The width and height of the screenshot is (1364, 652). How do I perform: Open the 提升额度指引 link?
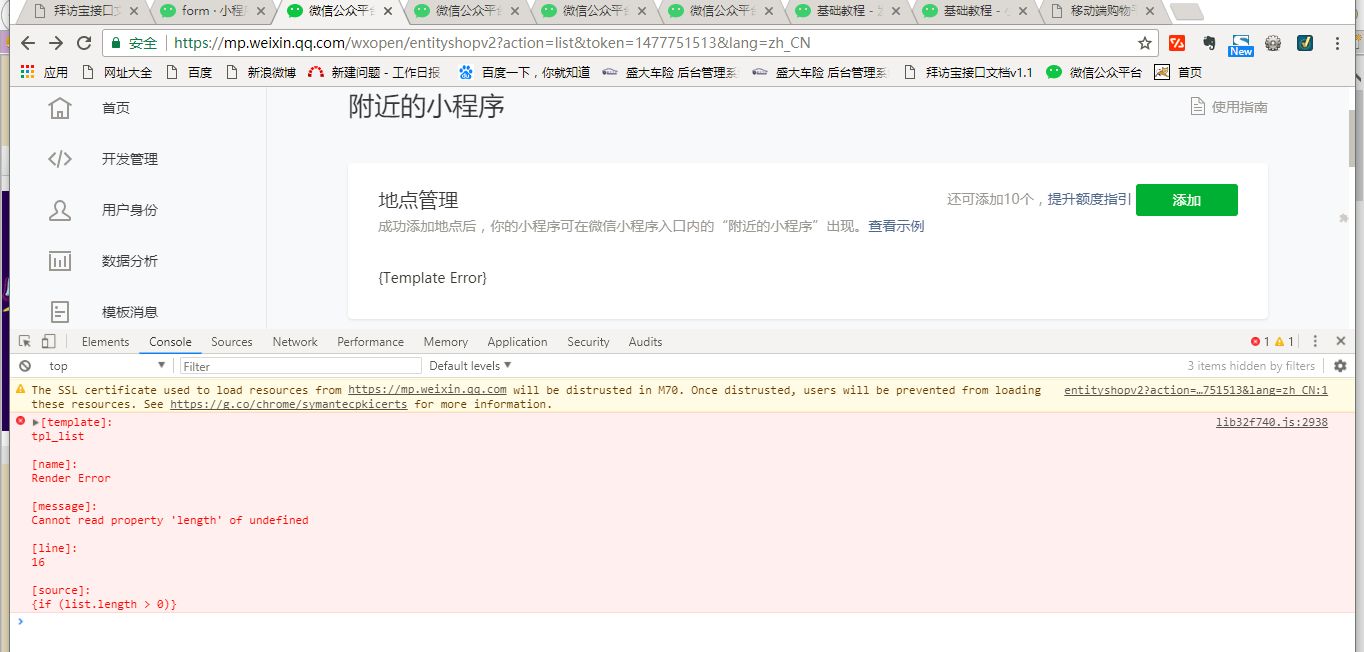tap(1089, 199)
